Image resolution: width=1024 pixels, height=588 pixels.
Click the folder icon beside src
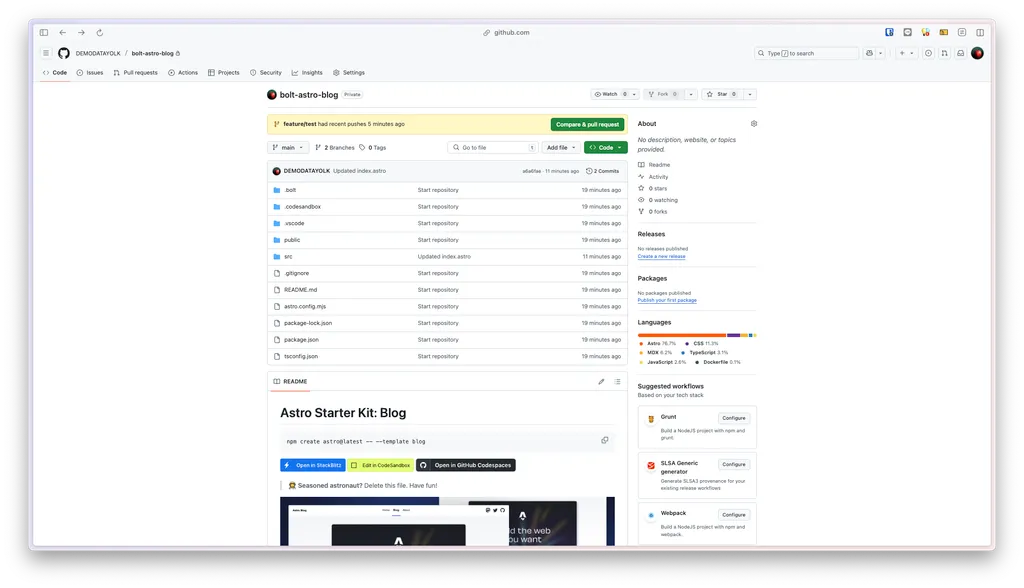pos(277,257)
